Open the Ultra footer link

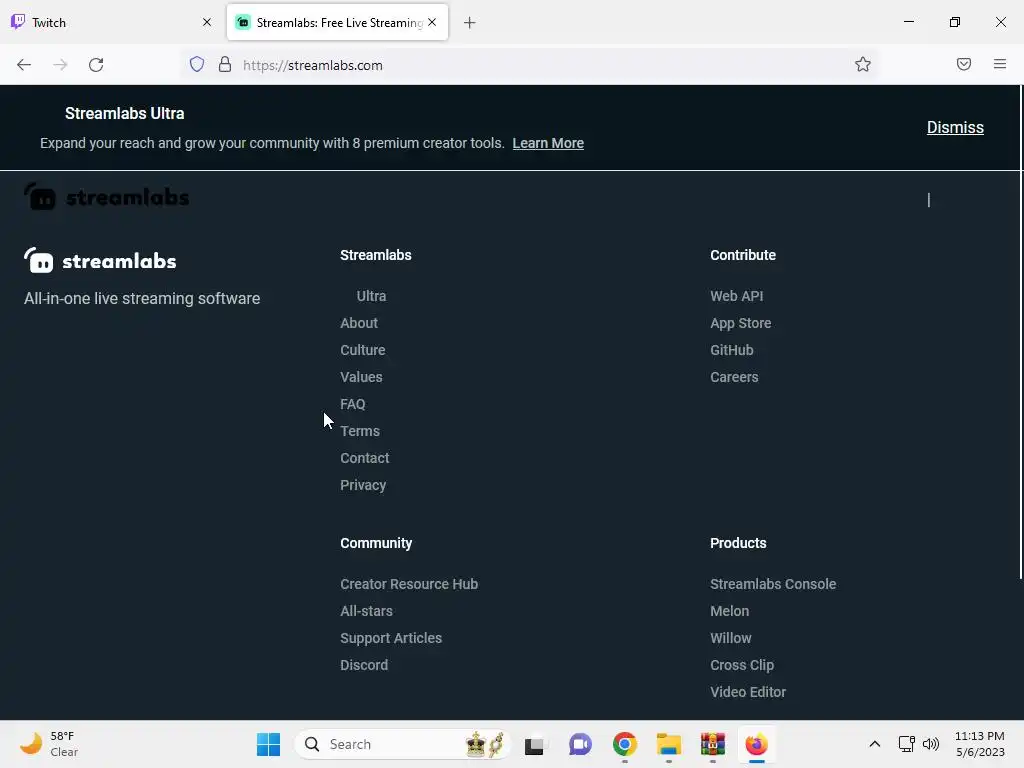371,296
